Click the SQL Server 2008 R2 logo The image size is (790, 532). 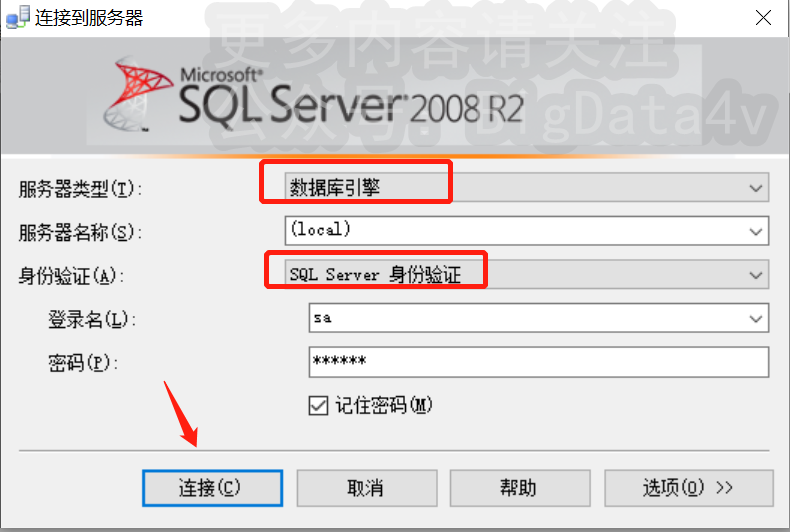tap(313, 95)
